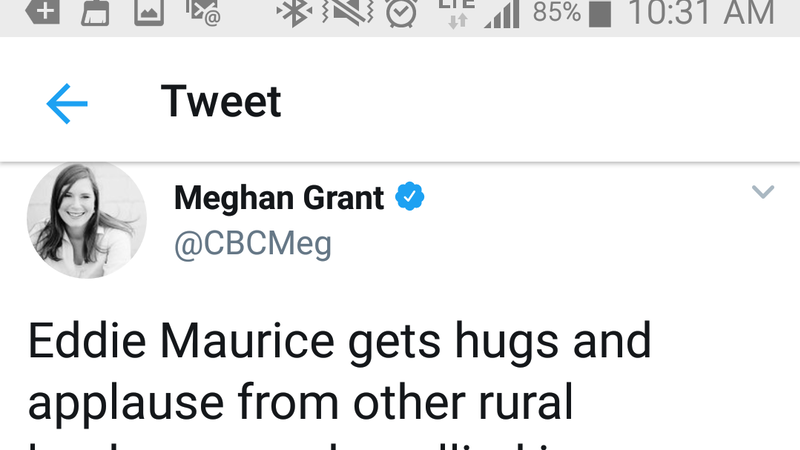Tap the blue back arrow
The width and height of the screenshot is (800, 450).
tap(67, 103)
